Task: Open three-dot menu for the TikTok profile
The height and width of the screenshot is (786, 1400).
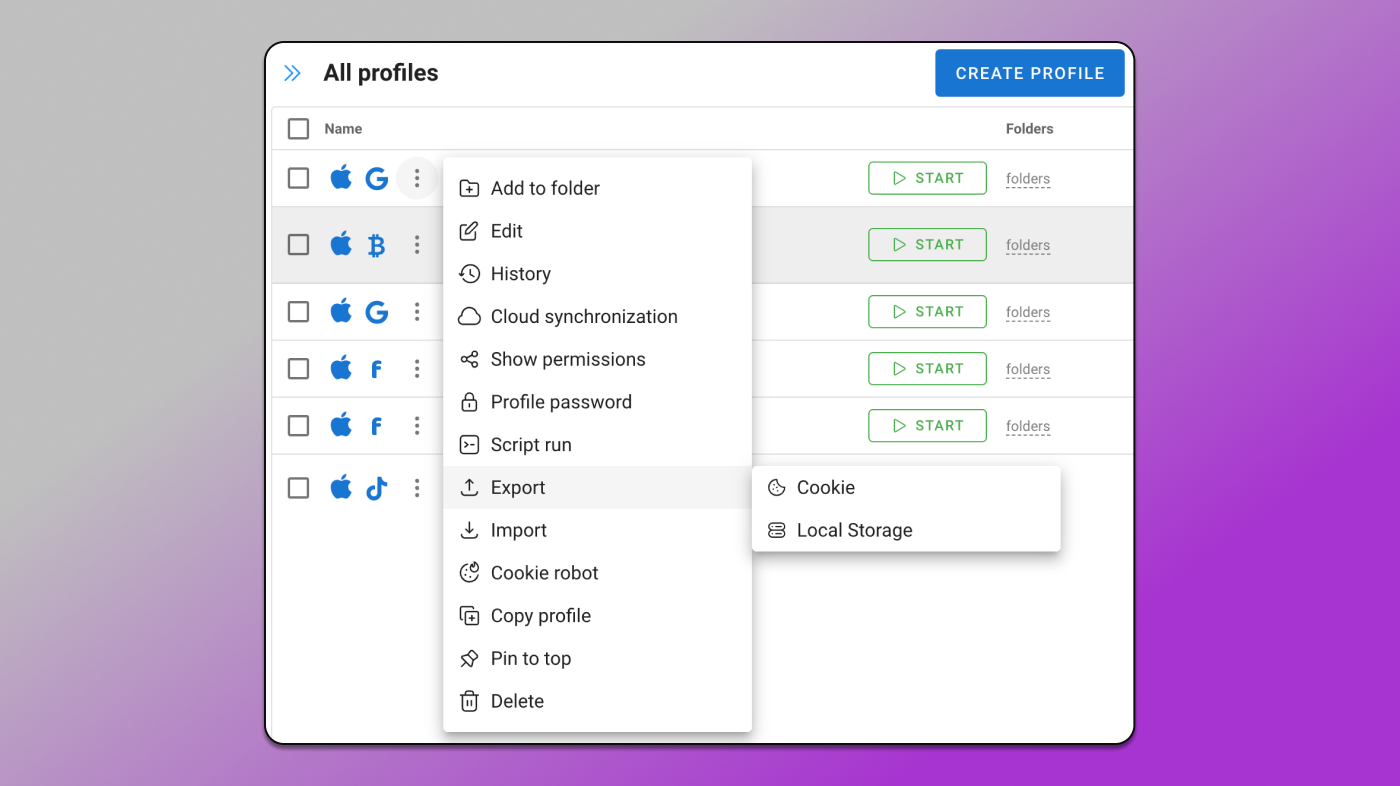Action: pyautogui.click(x=417, y=488)
